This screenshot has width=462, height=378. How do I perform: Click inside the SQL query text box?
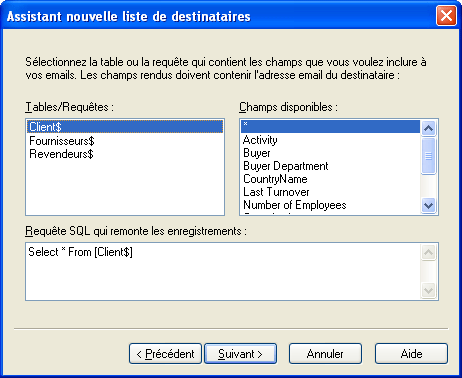click(x=223, y=271)
